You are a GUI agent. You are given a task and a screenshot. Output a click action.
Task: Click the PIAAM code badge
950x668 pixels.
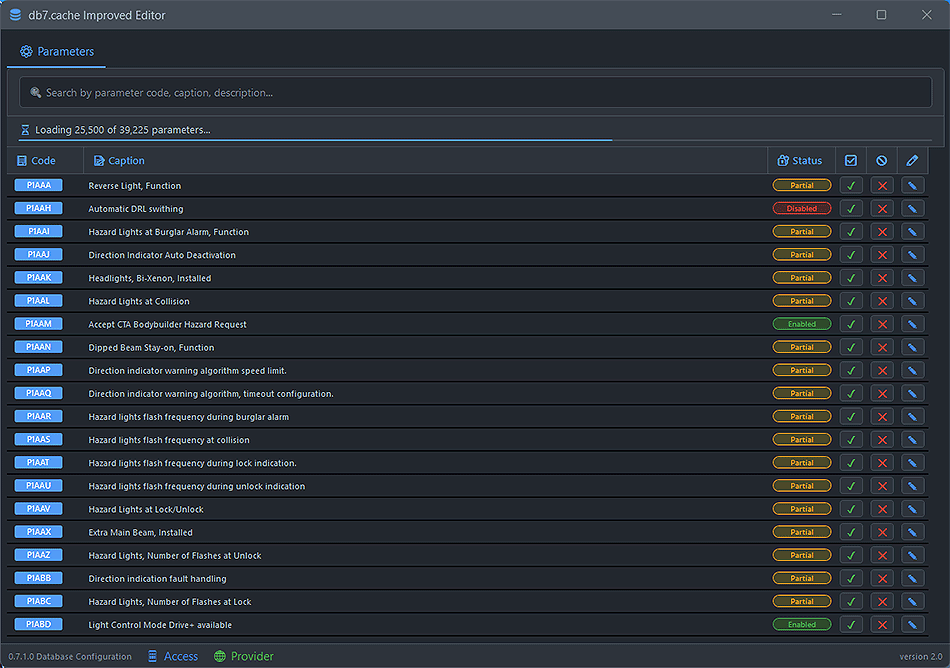point(39,324)
